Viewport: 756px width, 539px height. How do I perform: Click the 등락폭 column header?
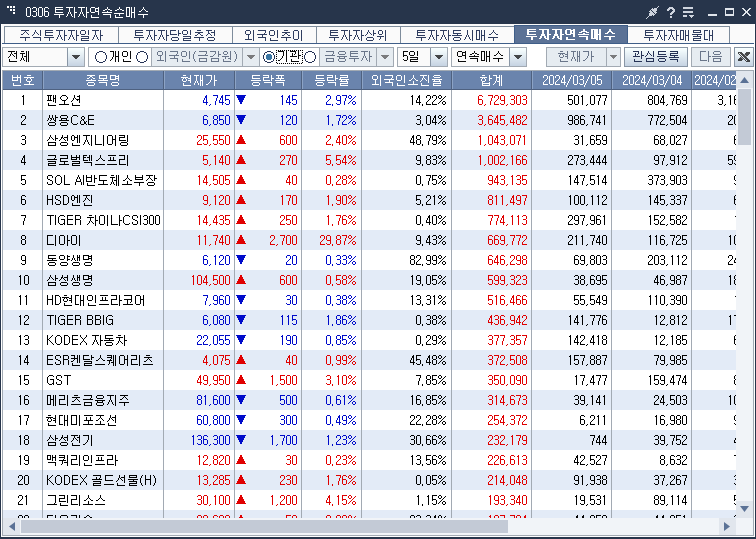(268, 80)
